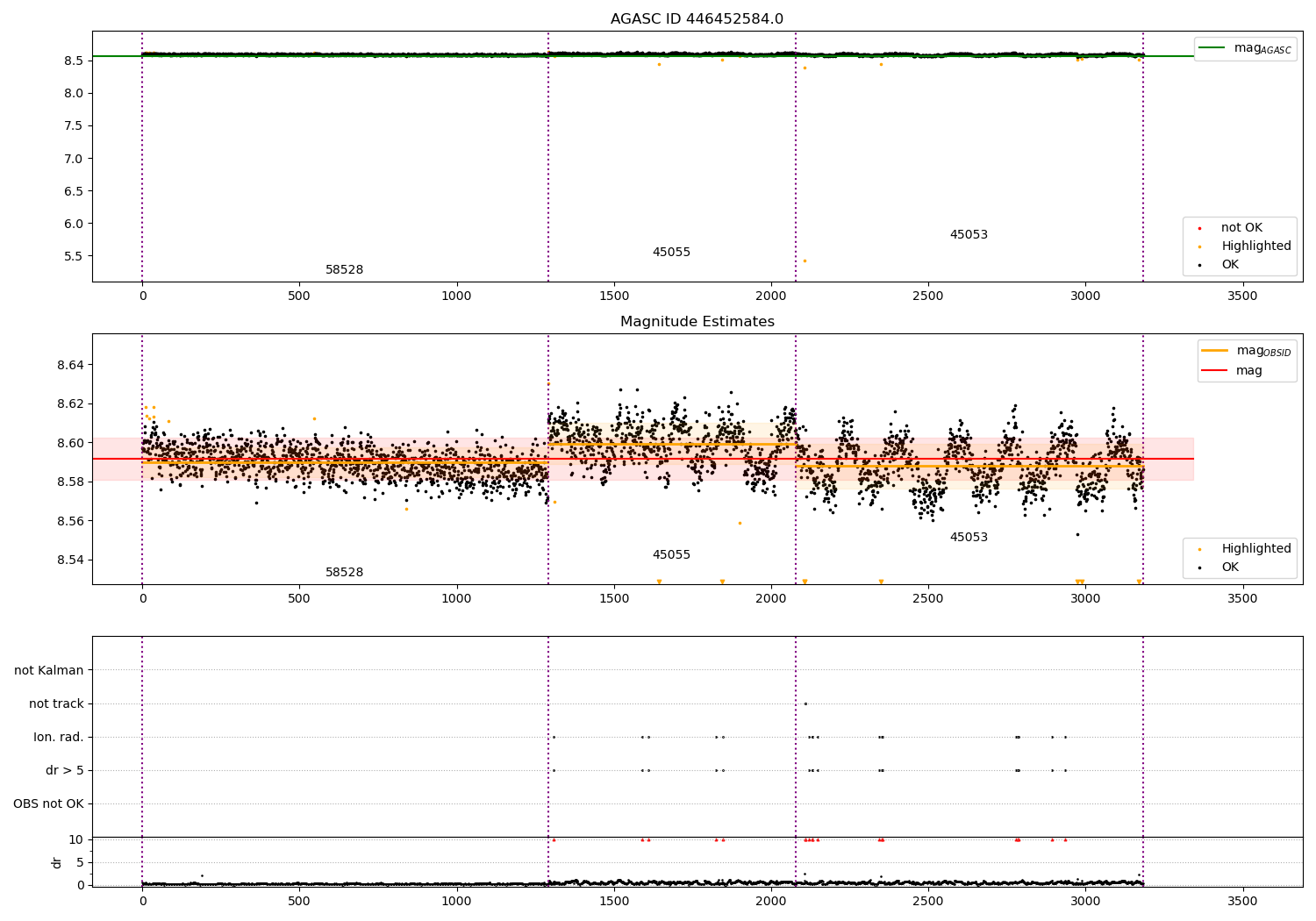The image size is (1316, 921).
Task: Click the 7.0 tick on top plot y-axis
Action: [x=74, y=159]
